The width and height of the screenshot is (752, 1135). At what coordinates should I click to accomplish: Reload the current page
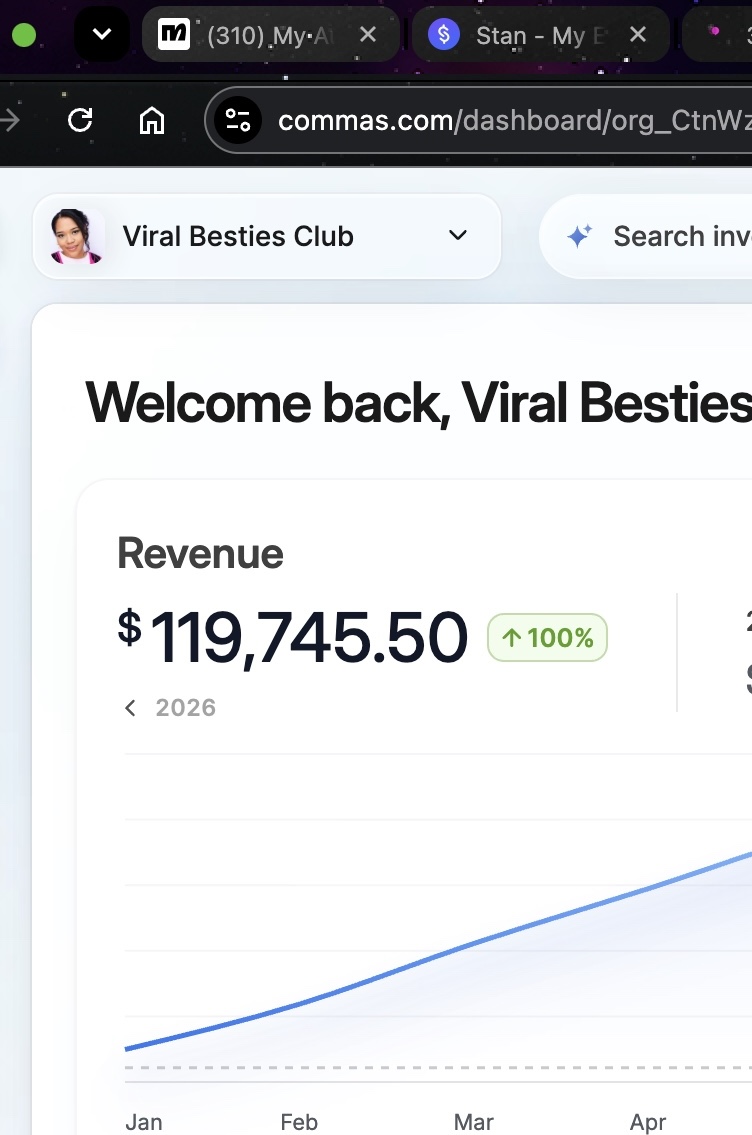click(80, 120)
